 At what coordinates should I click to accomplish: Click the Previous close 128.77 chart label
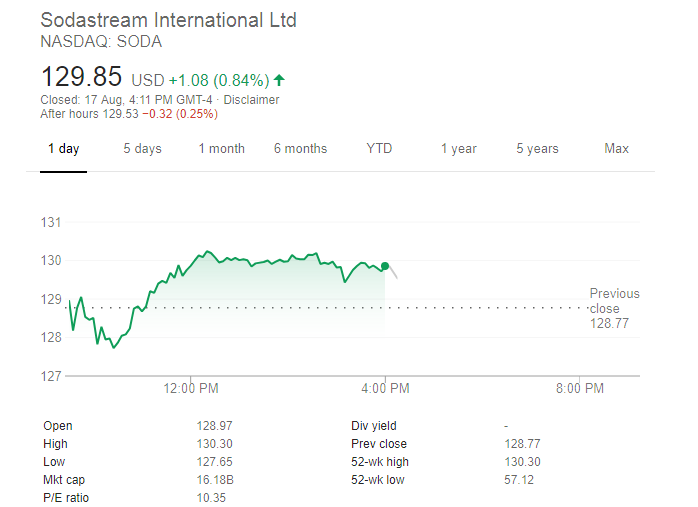[x=613, y=308]
